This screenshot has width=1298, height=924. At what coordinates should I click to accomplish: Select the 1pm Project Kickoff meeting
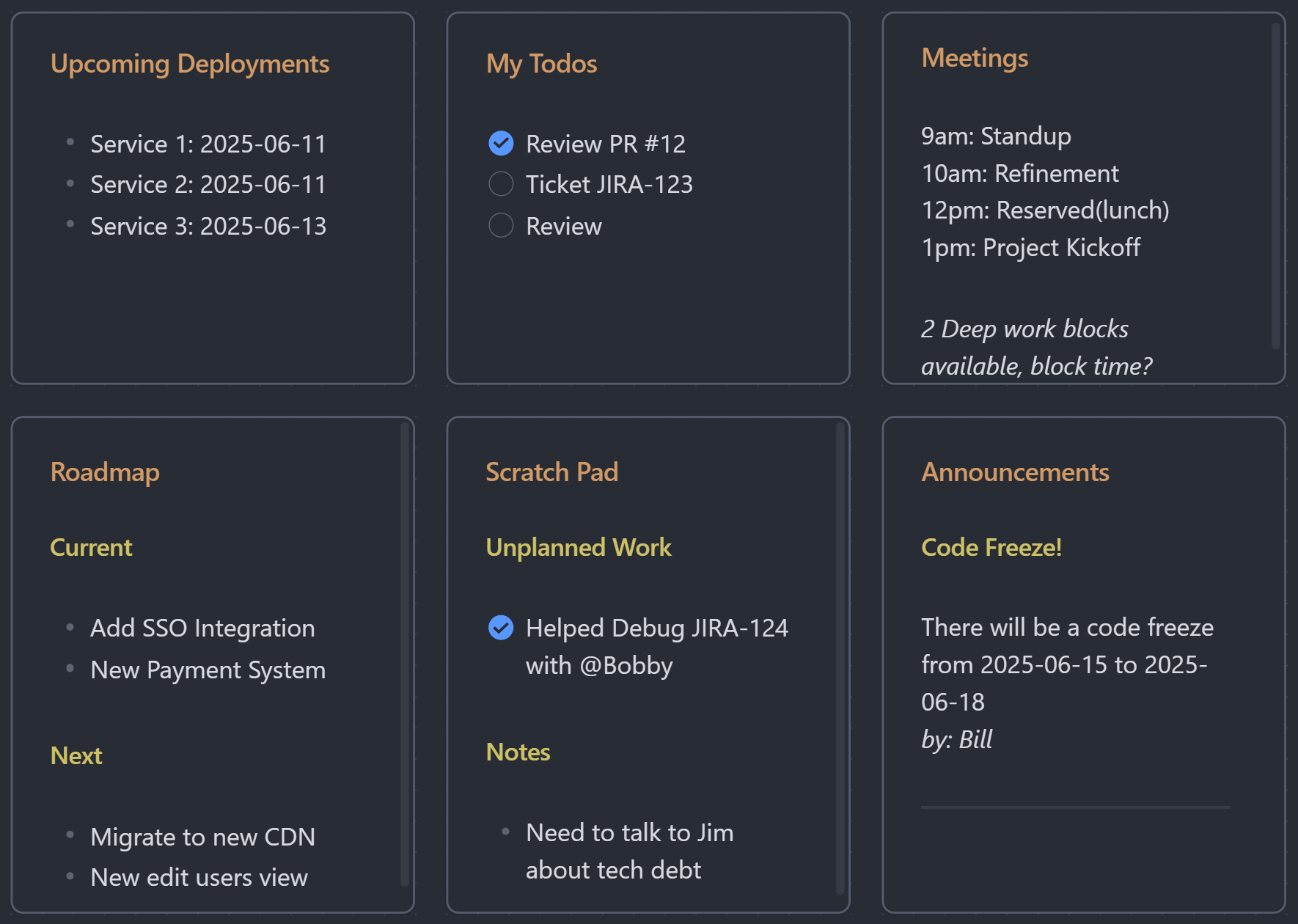point(1030,248)
